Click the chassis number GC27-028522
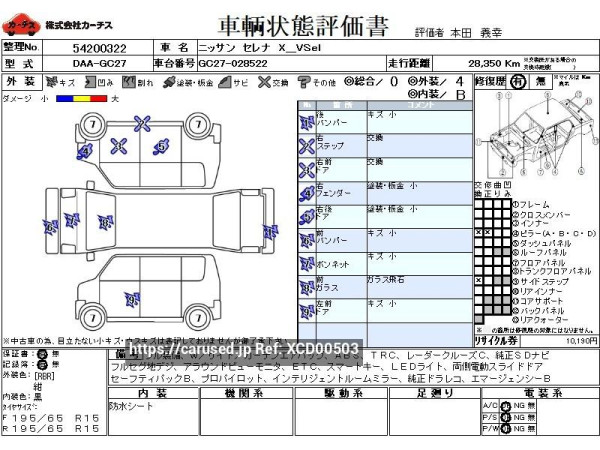 (233, 64)
